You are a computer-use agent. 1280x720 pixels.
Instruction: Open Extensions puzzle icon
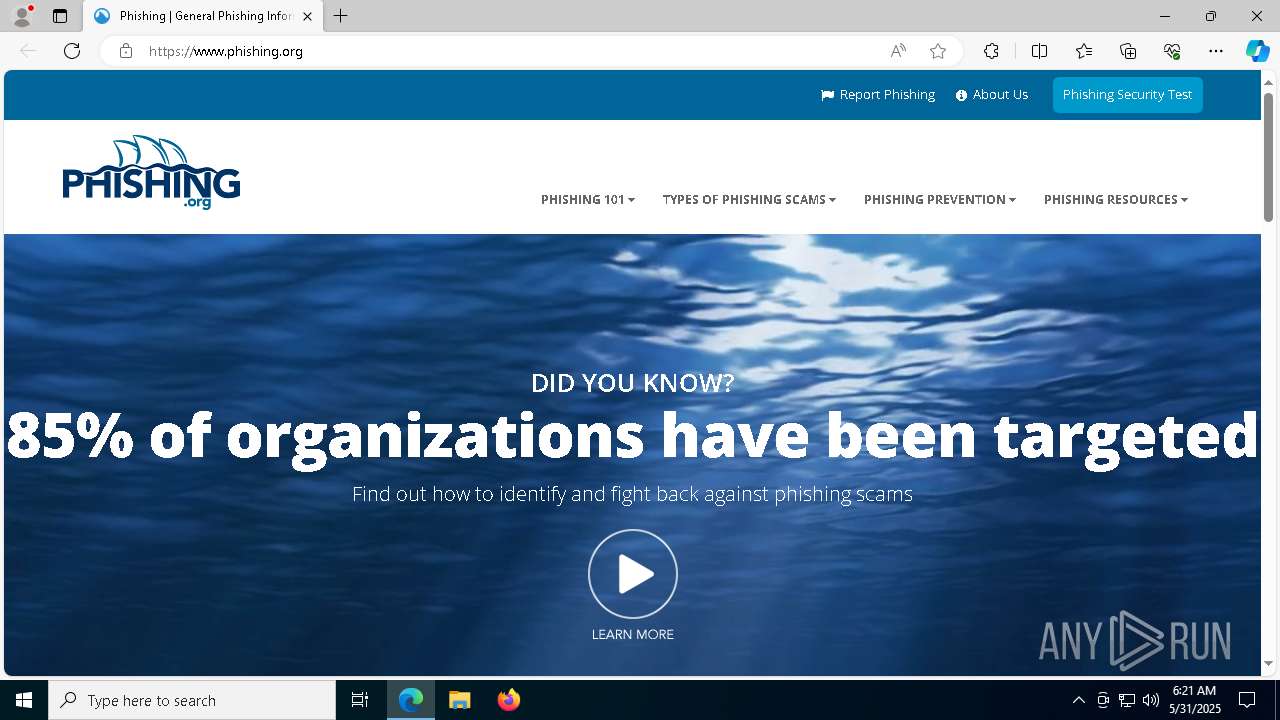point(991,51)
